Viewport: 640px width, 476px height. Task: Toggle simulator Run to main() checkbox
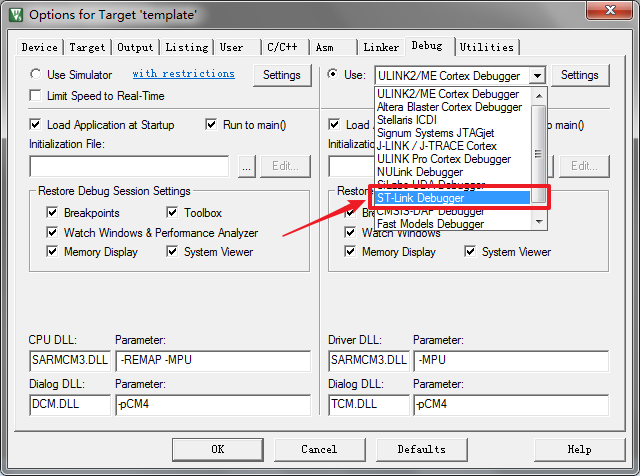point(211,125)
